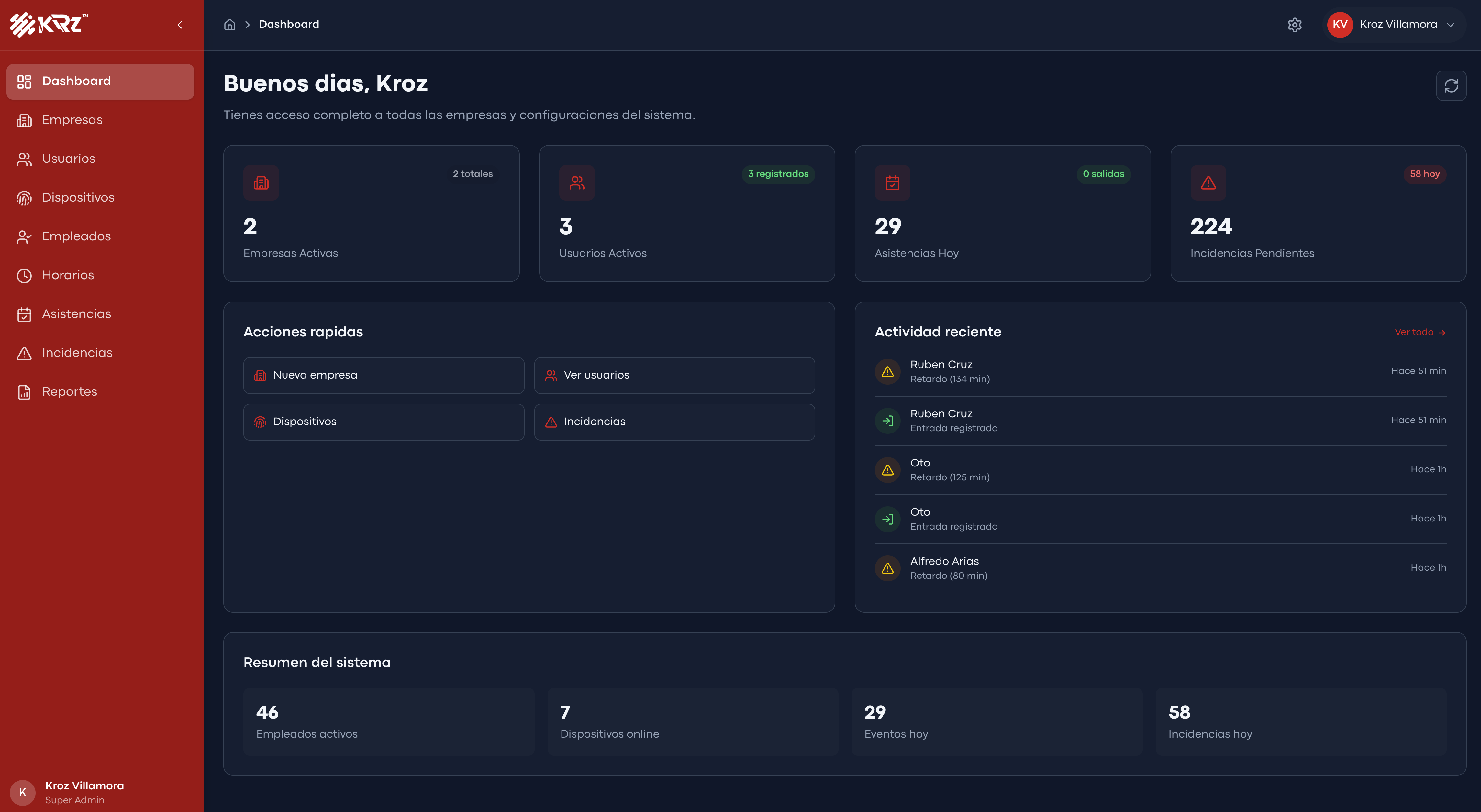This screenshot has width=1481, height=812.
Task: Click the Empleados user-check icon
Action: pos(24,236)
